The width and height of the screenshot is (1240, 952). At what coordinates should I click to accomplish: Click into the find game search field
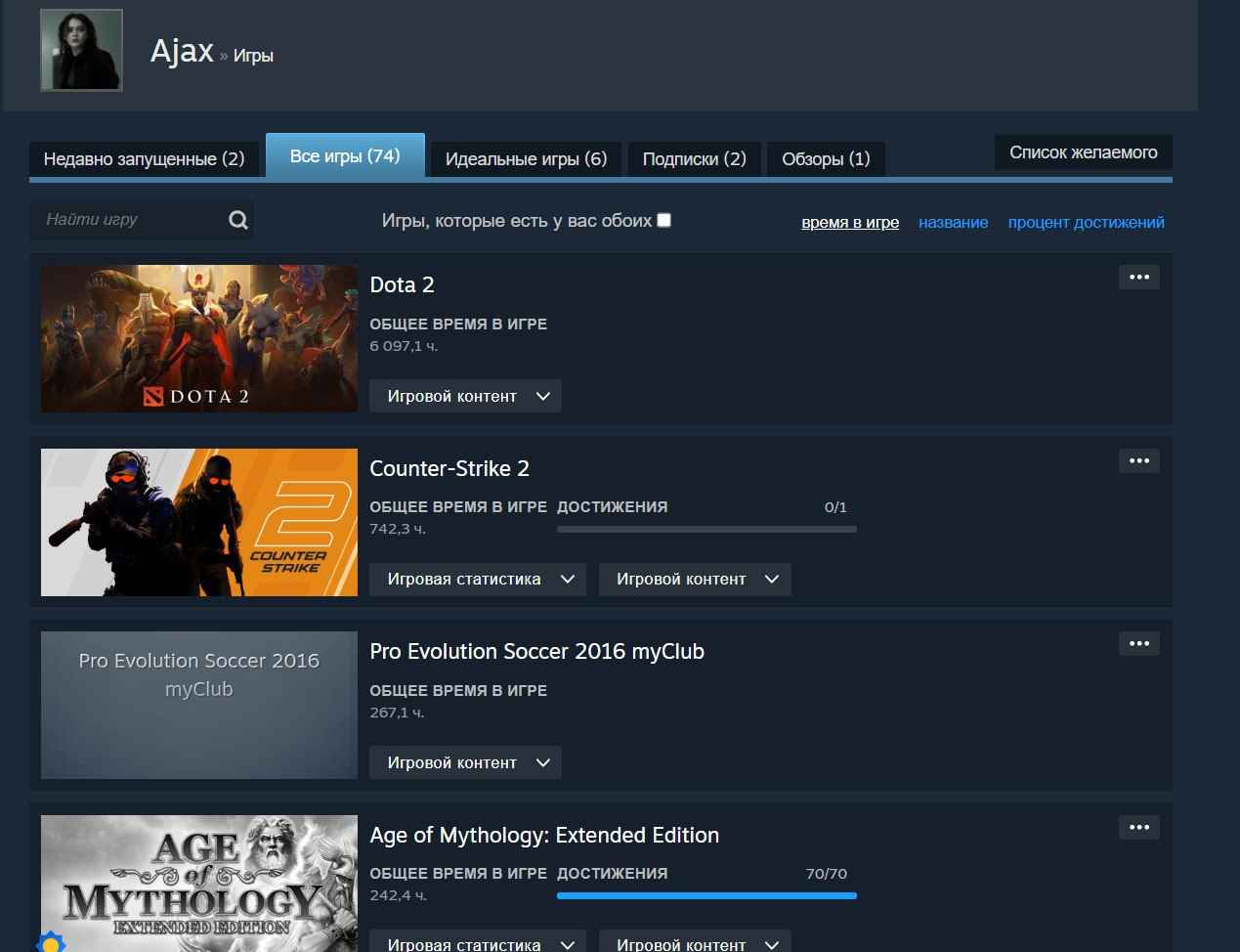coord(127,220)
